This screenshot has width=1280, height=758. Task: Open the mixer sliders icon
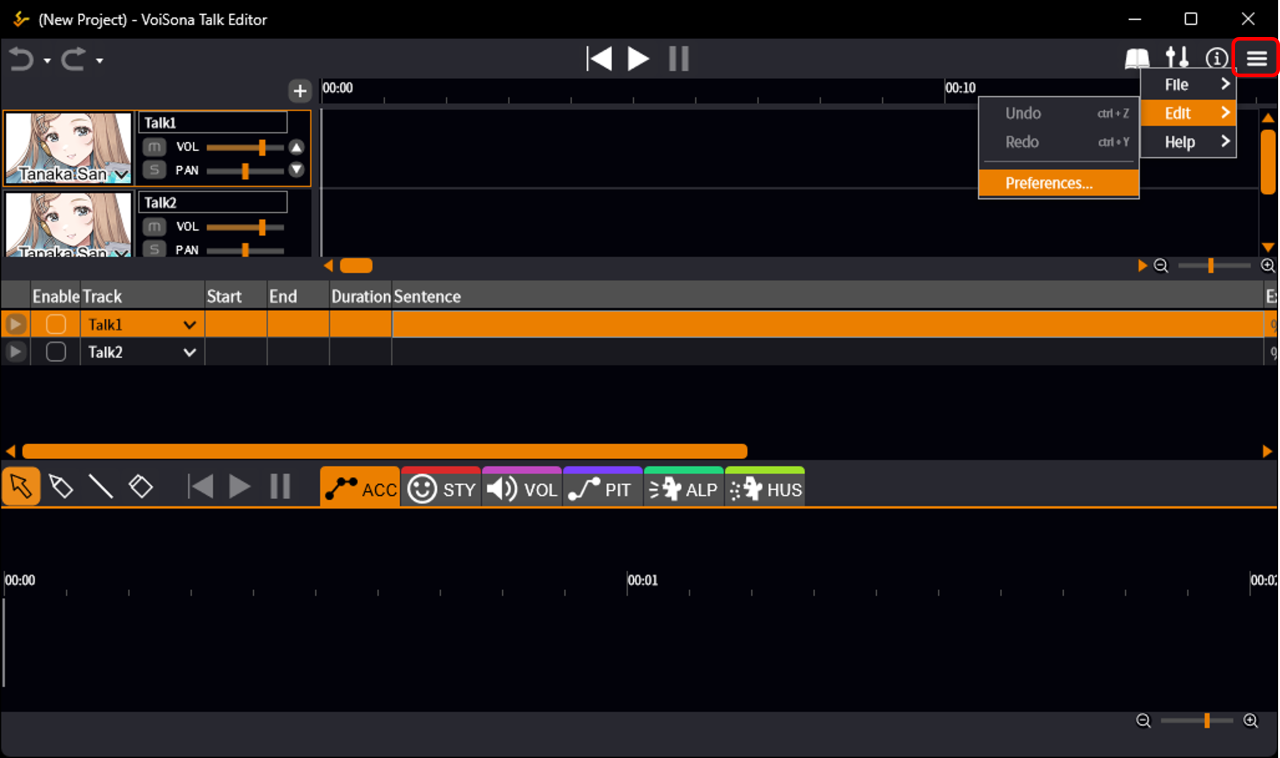[x=1178, y=59]
